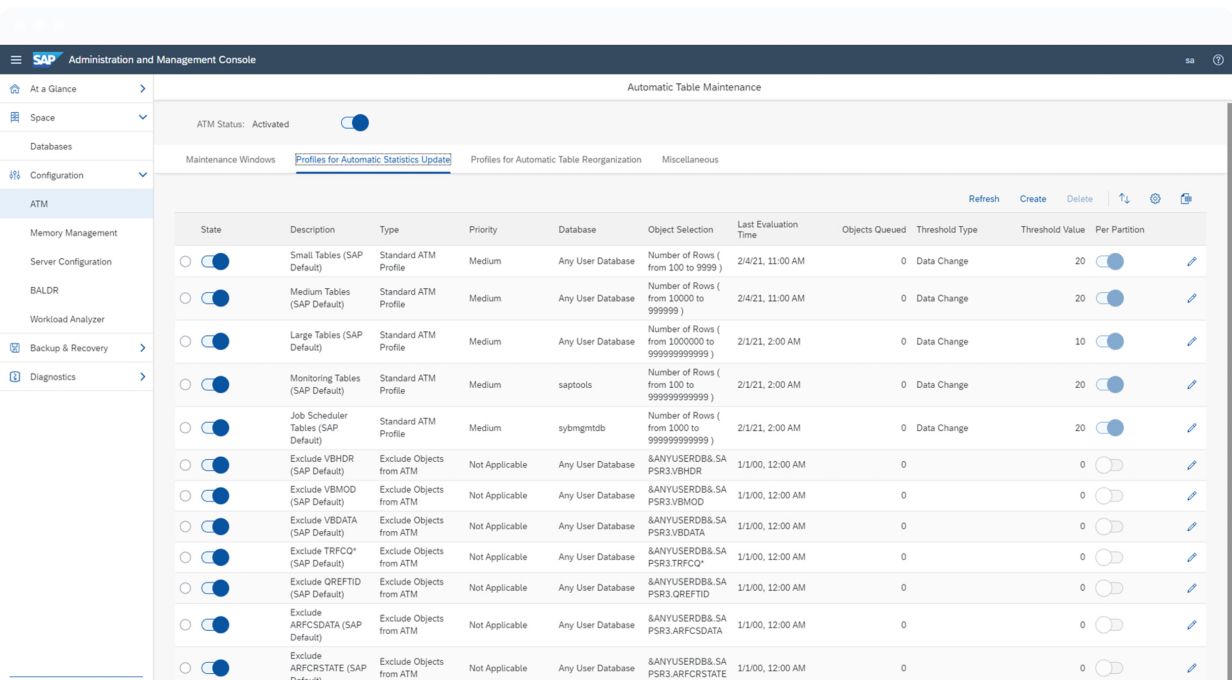1232x680 pixels.
Task: Select the radio button for Large Tables row
Action: (x=185, y=342)
